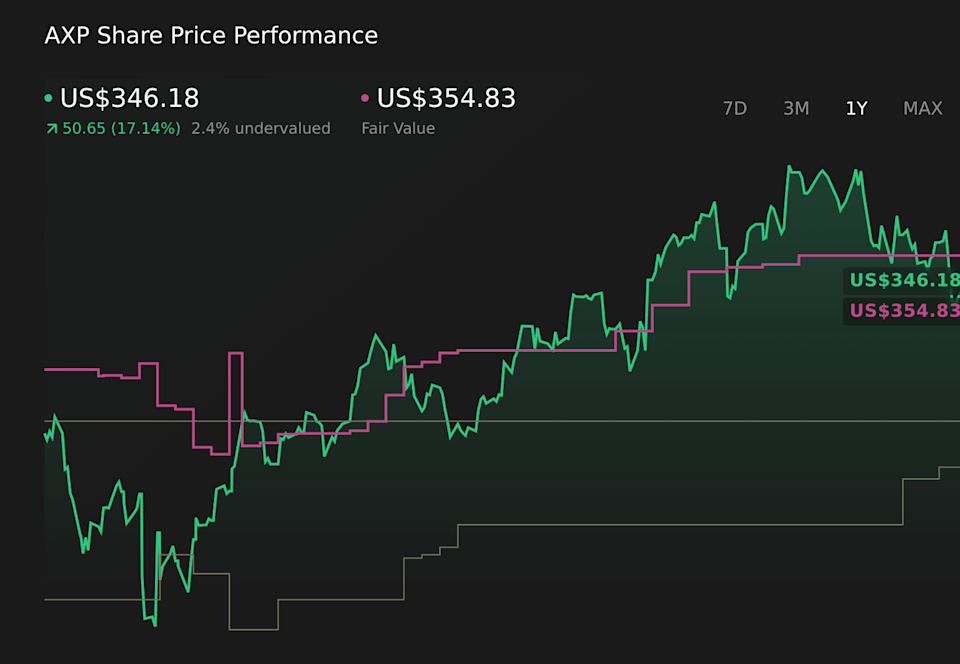
Task: Click the highest peak of green price line
Action: click(x=789, y=167)
